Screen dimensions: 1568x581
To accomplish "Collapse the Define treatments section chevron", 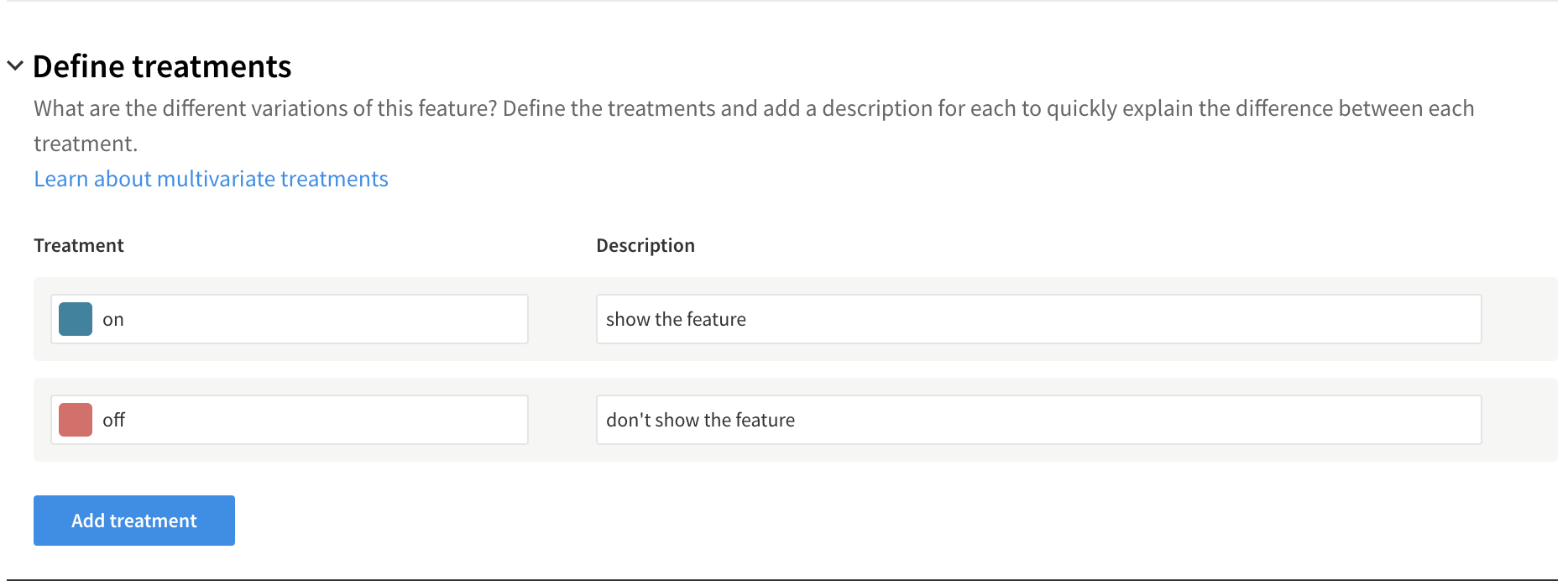I will click(15, 65).
